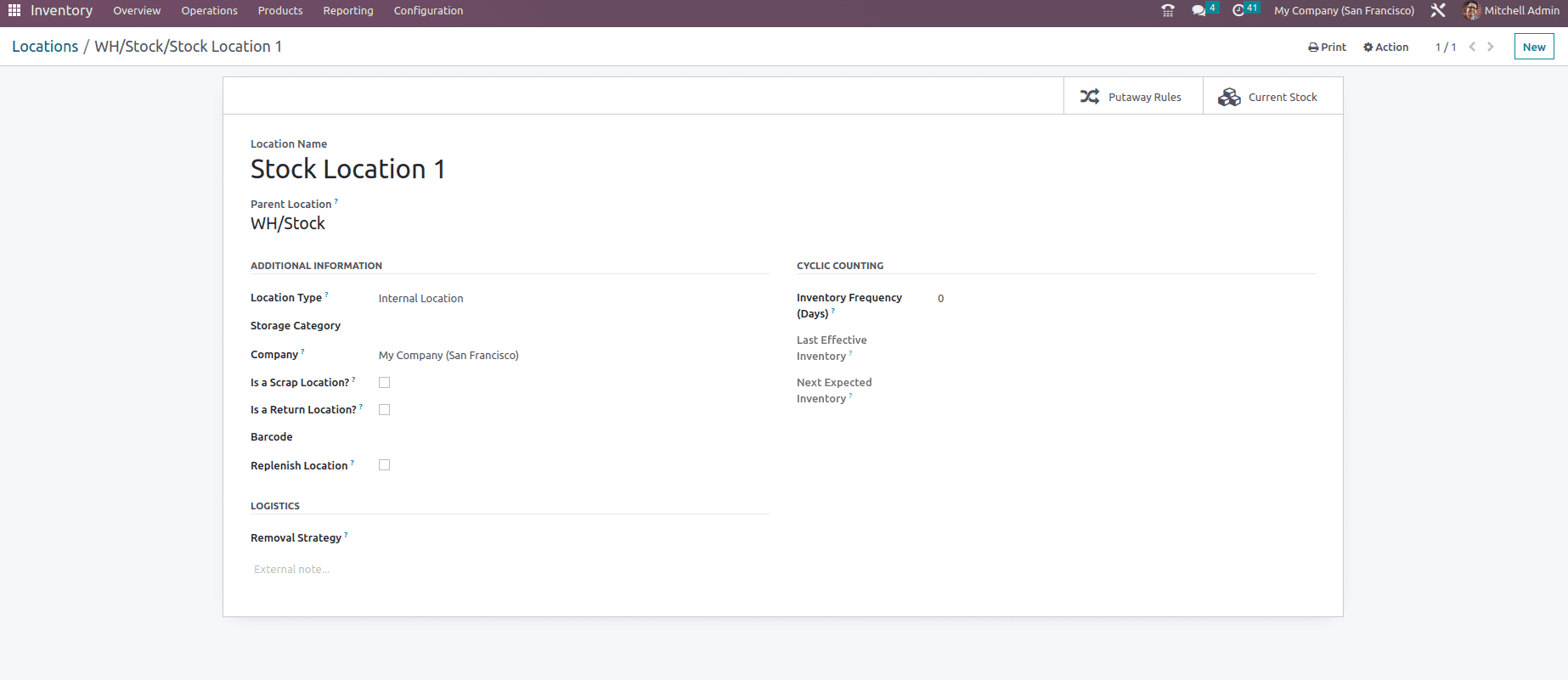Click the New button
Viewport: 1568px width, 680px height.
[x=1534, y=47]
